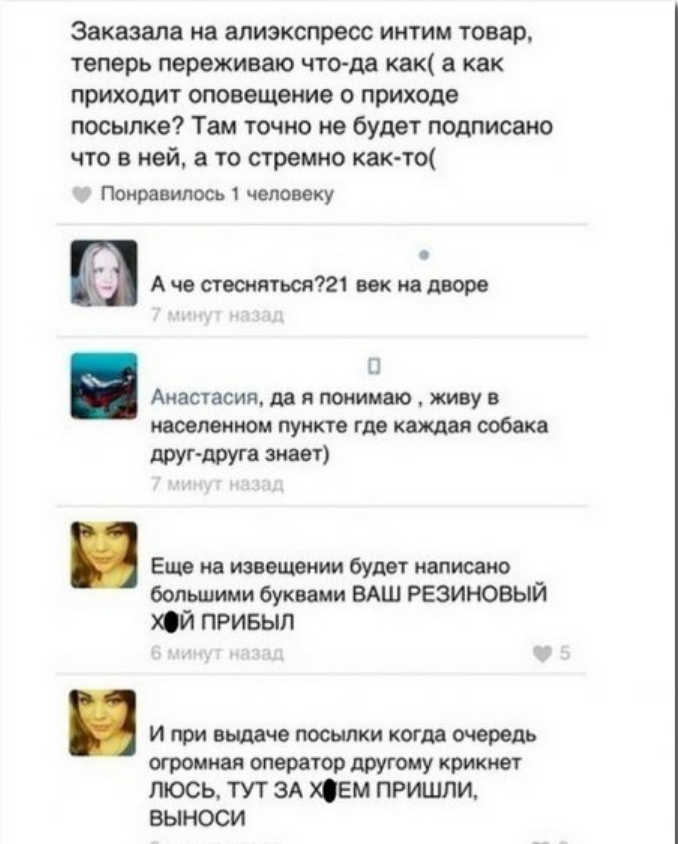Click the like count "5" next to heart
Viewport: 678px width, 844px height.
[564, 653]
